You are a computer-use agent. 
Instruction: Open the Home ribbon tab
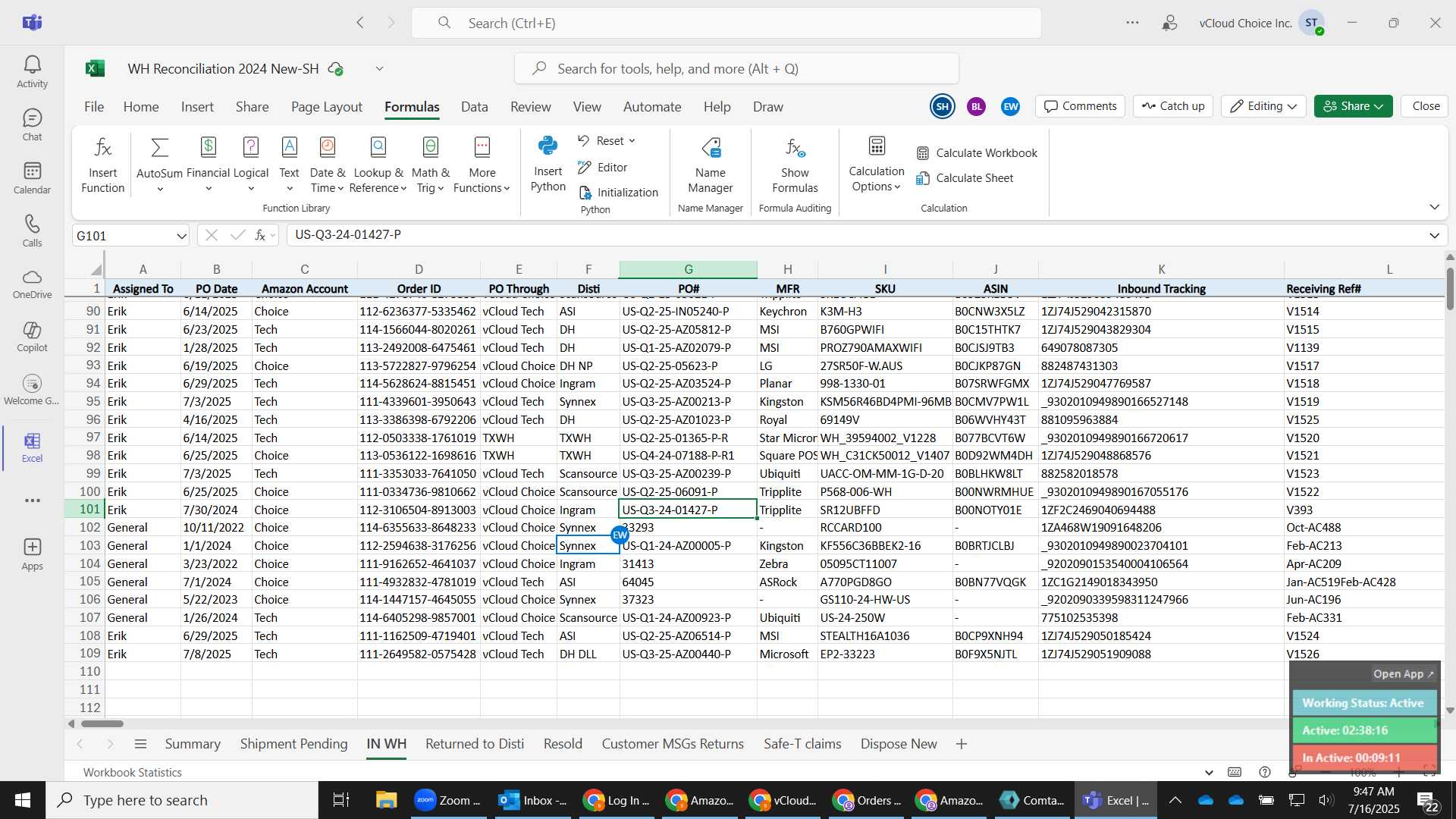(141, 107)
